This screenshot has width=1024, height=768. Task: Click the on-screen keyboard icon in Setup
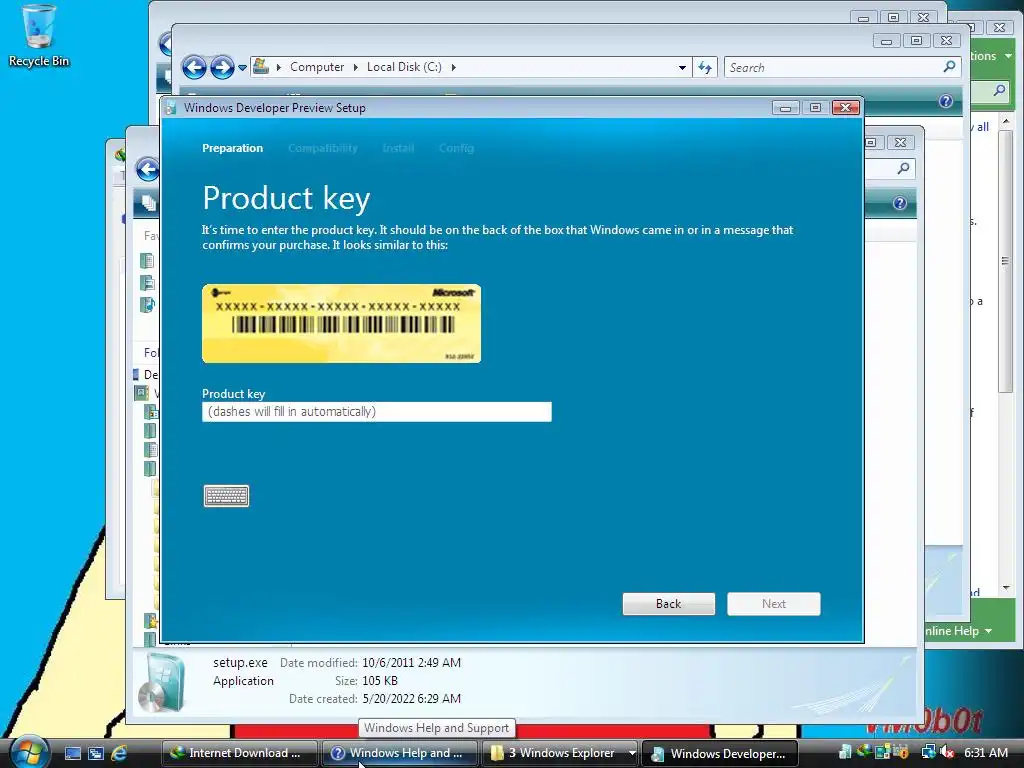[226, 496]
